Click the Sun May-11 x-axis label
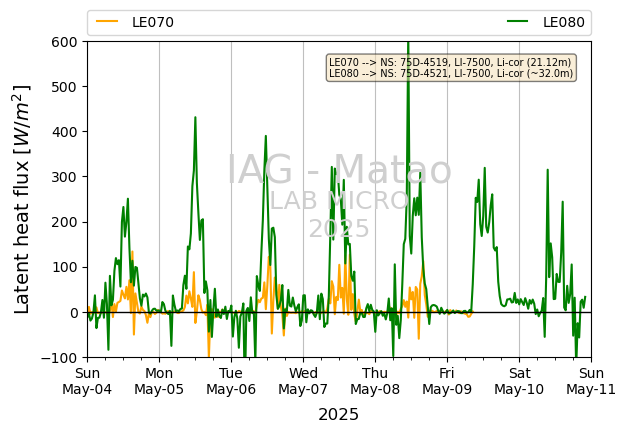 (591, 381)
